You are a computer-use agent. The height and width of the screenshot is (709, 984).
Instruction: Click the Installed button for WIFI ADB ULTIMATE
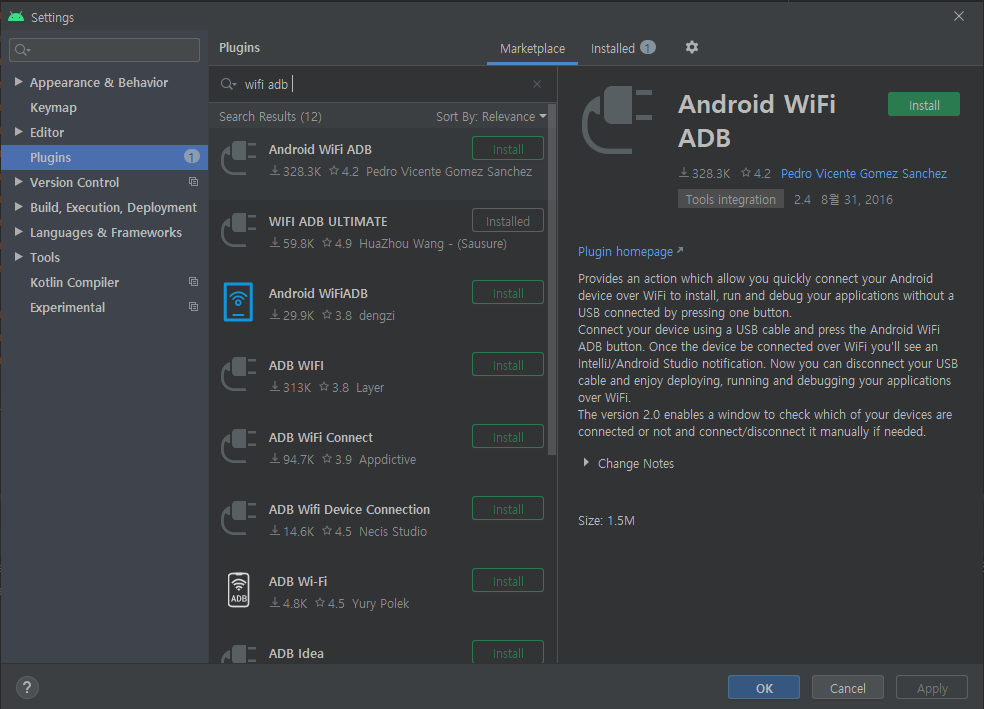point(508,221)
